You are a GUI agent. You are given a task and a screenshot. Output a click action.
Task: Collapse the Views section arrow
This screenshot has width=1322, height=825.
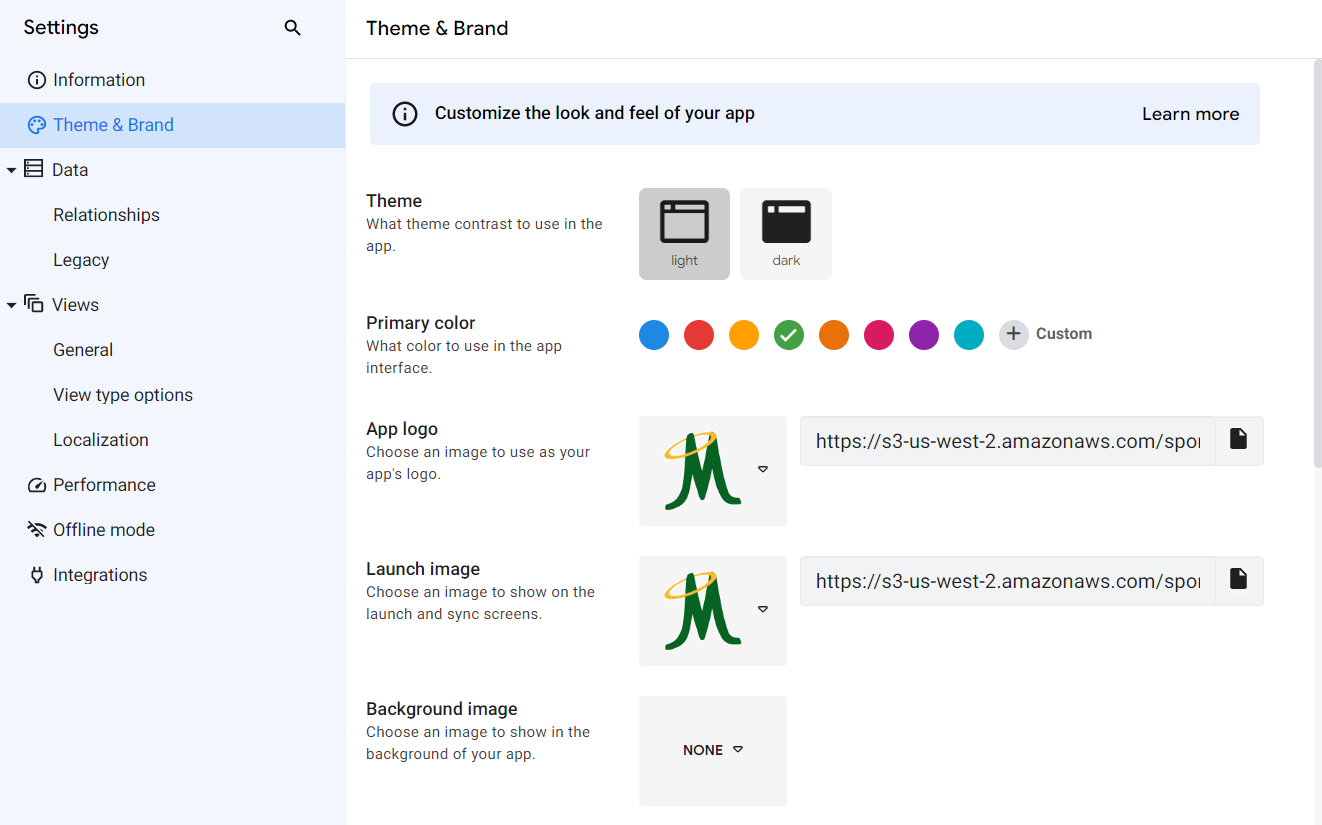pos(11,305)
